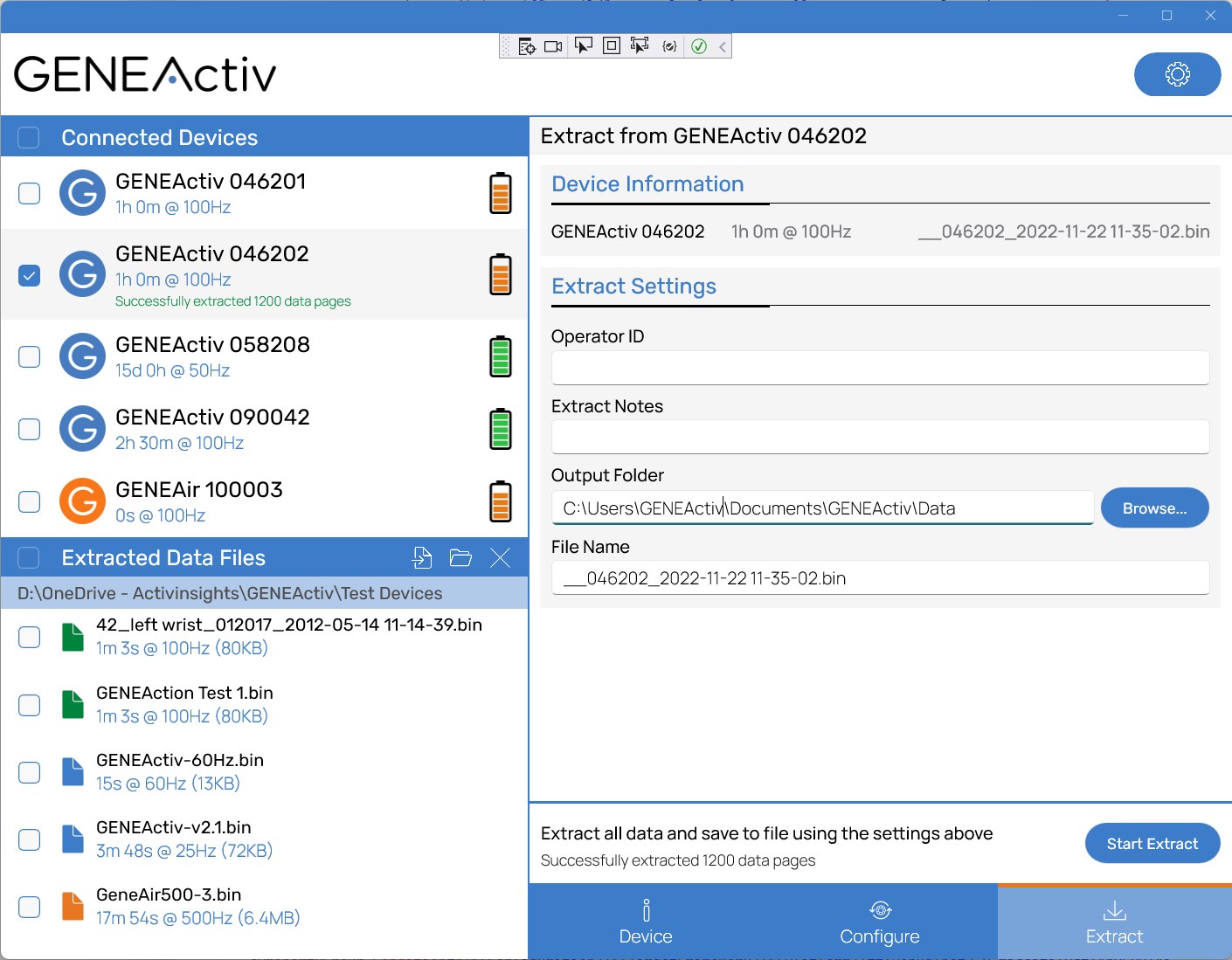Remove extracted data files with the X icon

500,557
